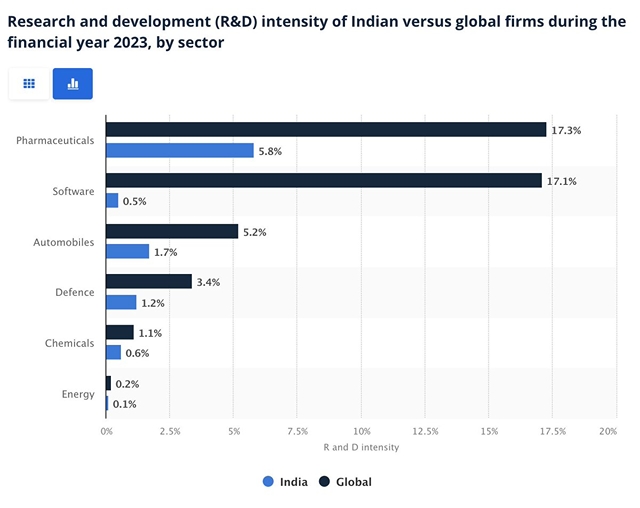Viewport: 640px width, 508px height.
Task: Click the India blue legend dot
Action: click(x=268, y=482)
